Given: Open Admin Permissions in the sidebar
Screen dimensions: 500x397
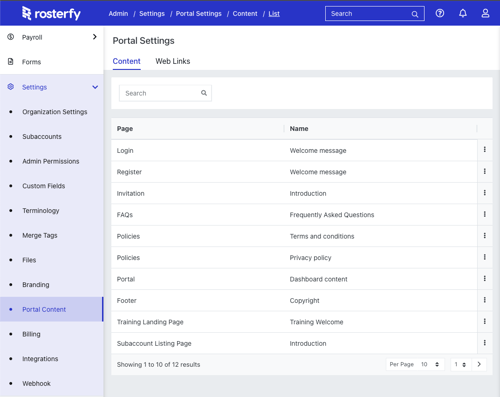Looking at the screenshot, I should pos(51,161).
